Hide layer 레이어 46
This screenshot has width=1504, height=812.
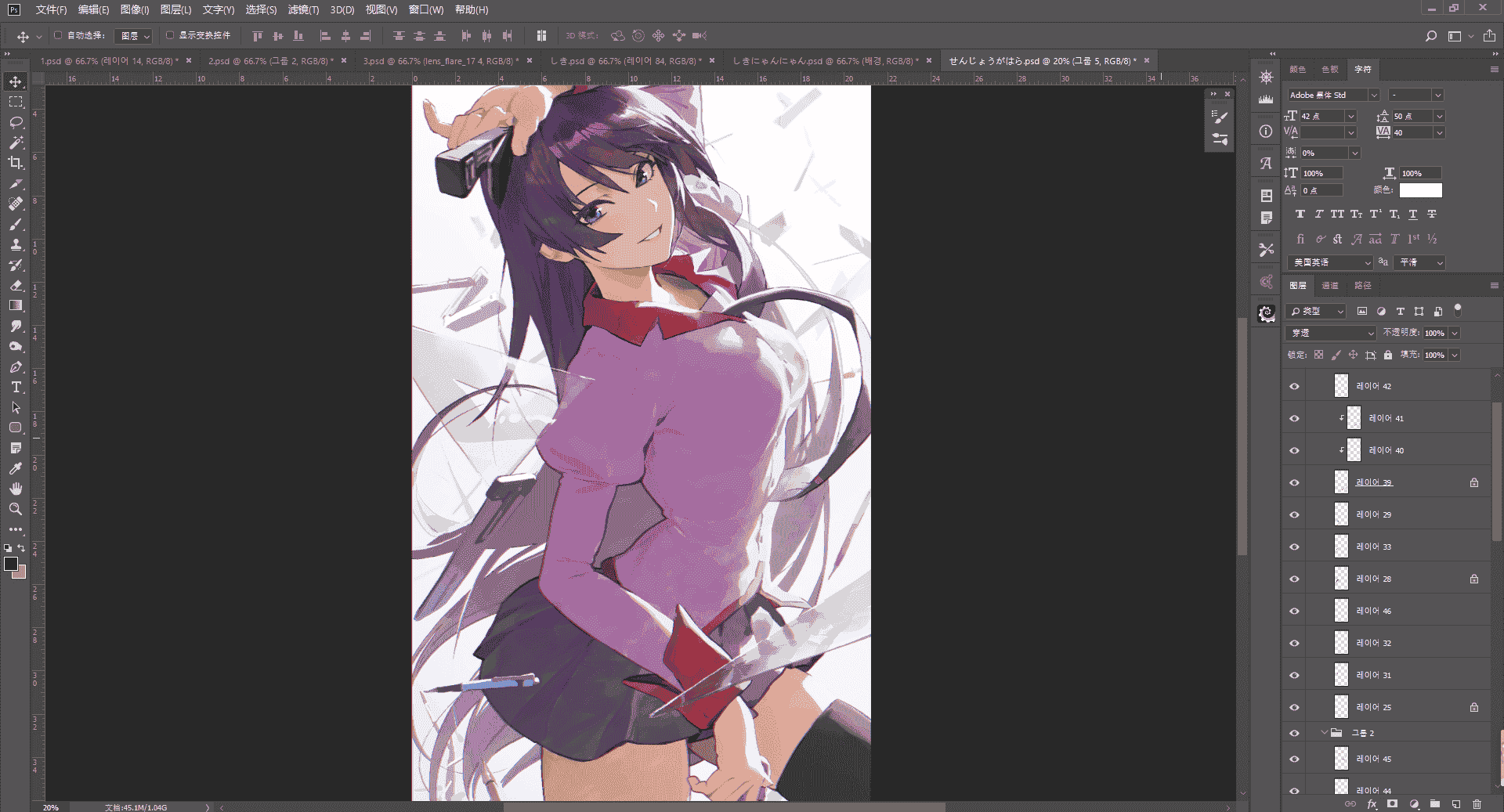[1294, 611]
